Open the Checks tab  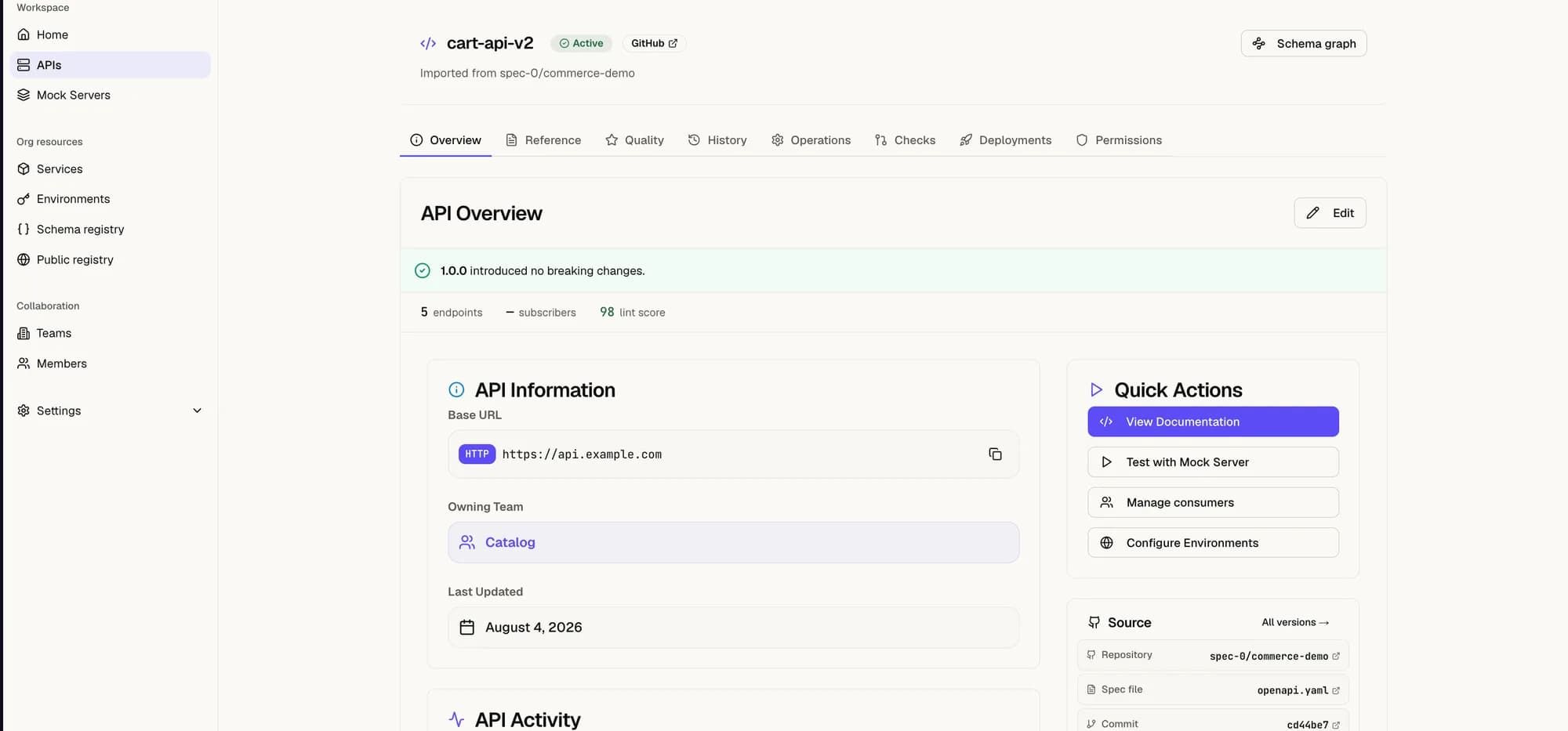(x=905, y=140)
